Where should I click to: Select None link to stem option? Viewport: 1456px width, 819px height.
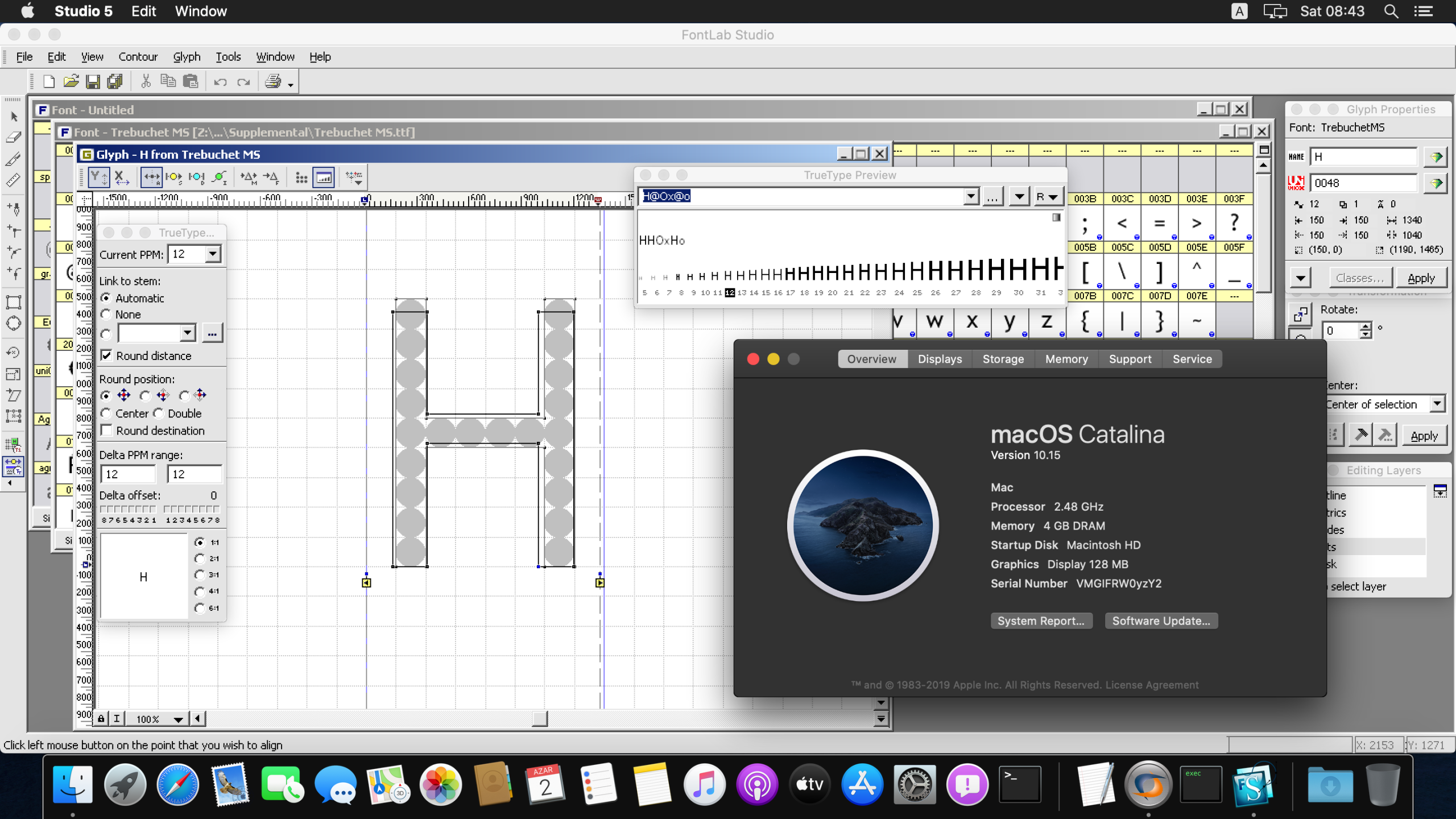pos(107,313)
